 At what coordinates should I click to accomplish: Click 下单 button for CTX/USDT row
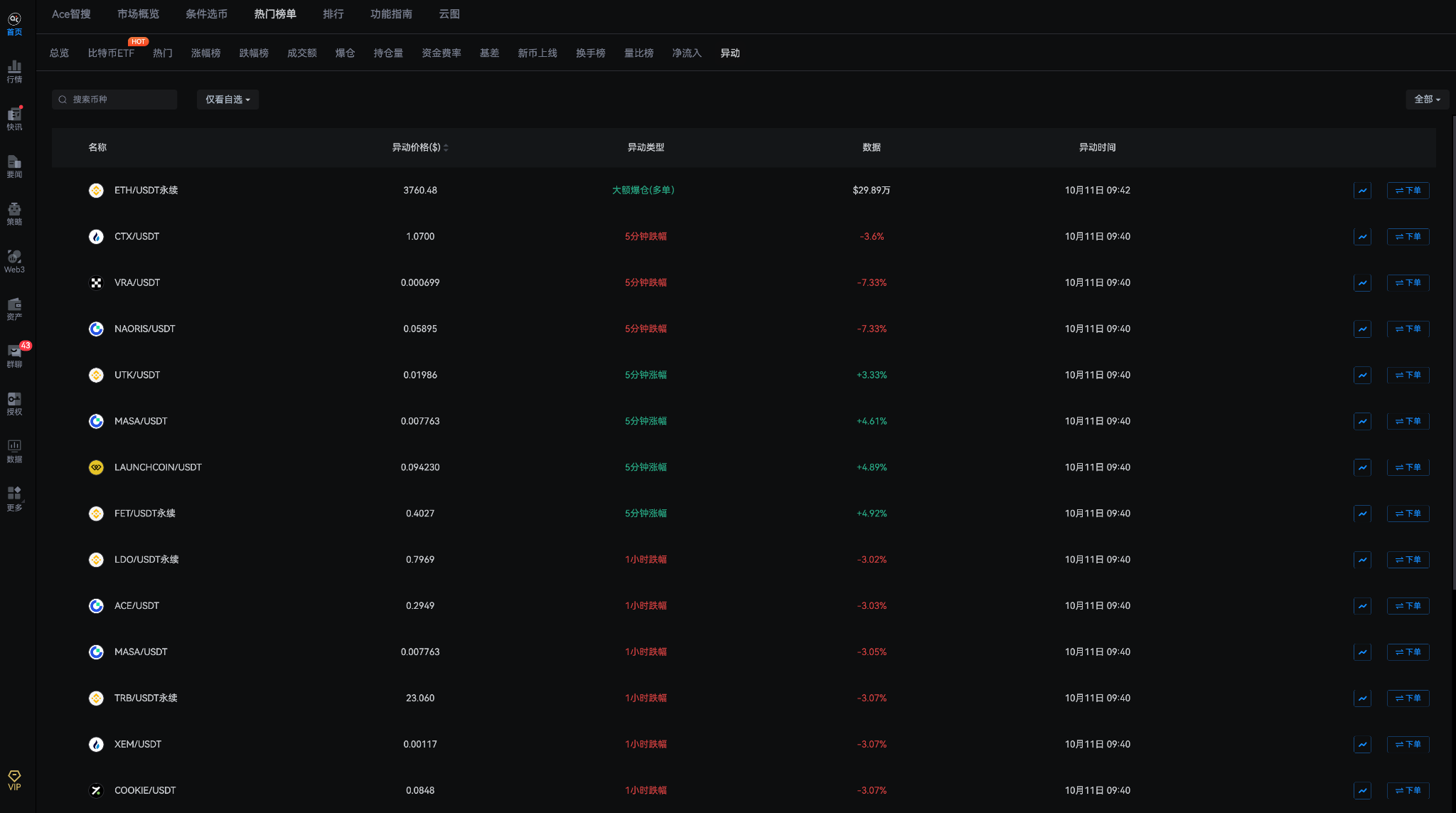pos(1408,237)
